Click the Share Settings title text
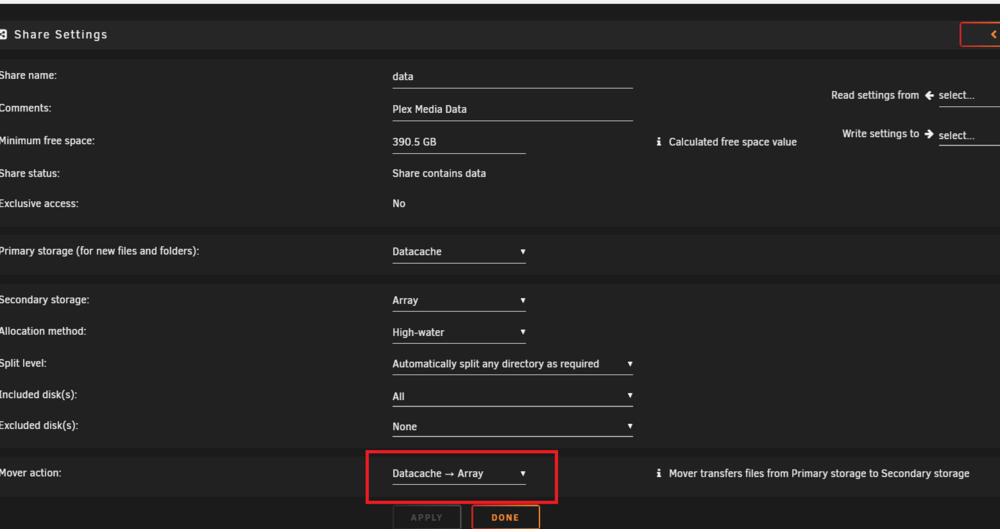Viewport: 1000px width, 529px height. pos(61,34)
